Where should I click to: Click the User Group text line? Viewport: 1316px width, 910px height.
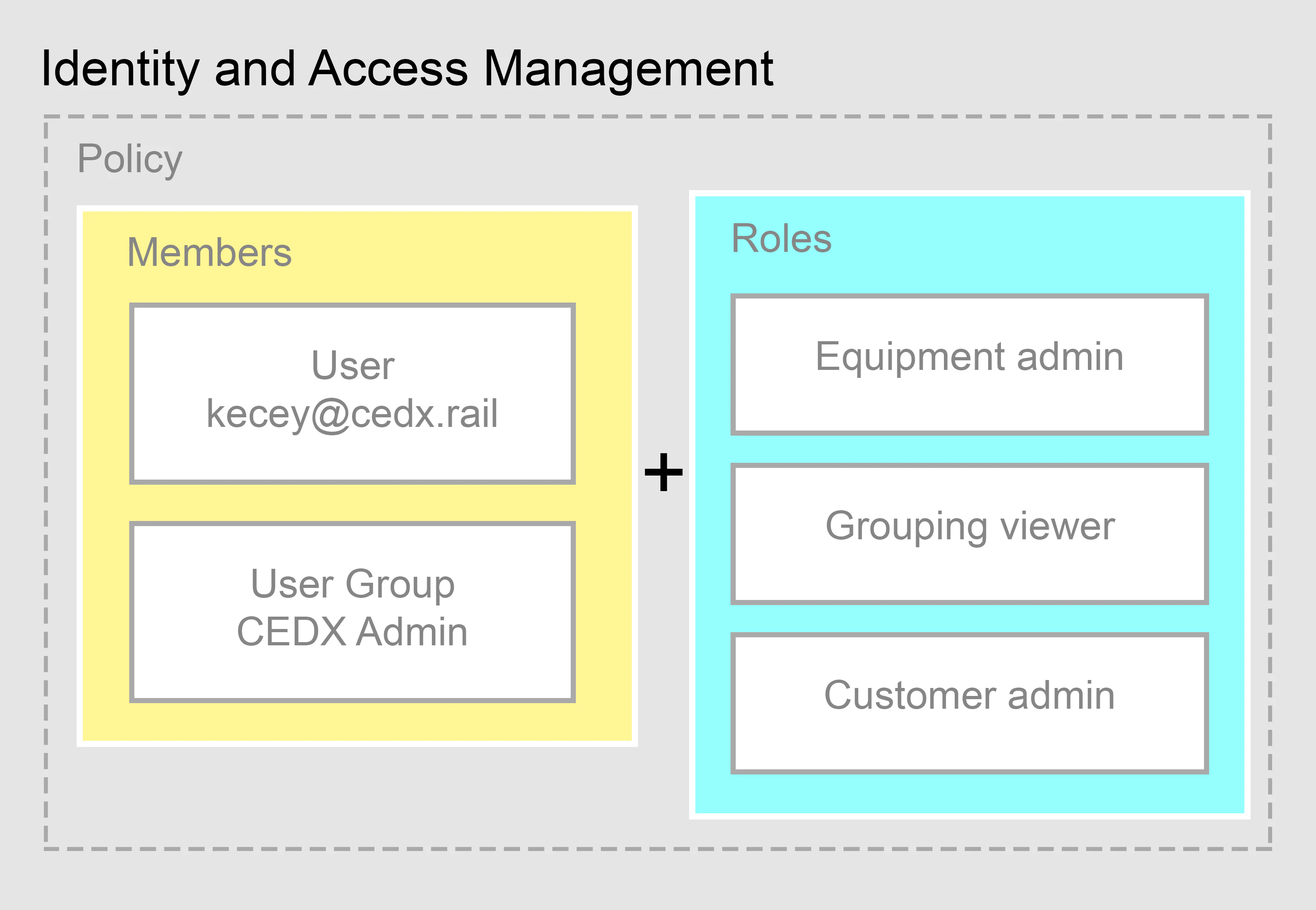coord(353,584)
